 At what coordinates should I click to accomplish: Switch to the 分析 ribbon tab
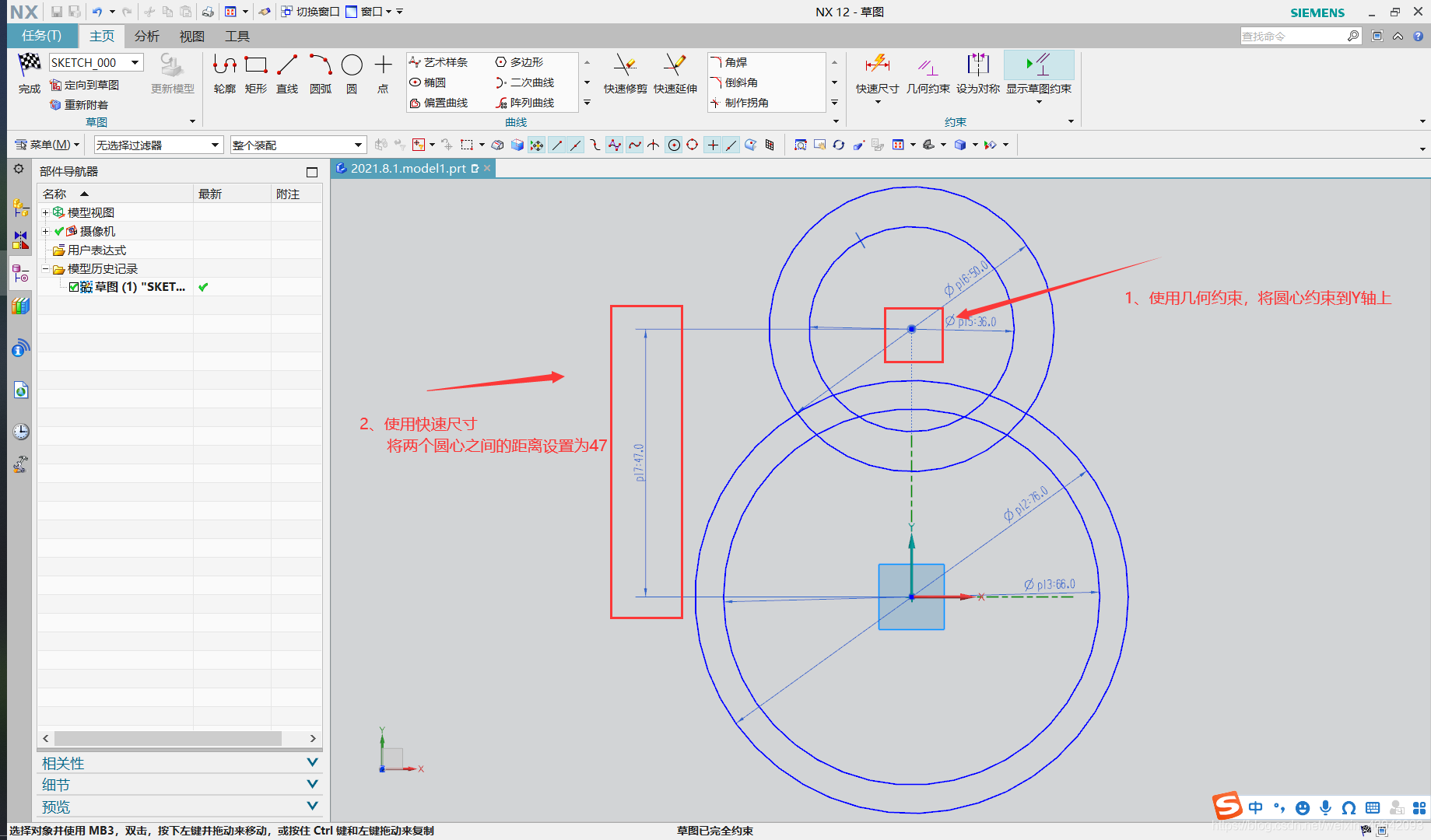tap(147, 37)
